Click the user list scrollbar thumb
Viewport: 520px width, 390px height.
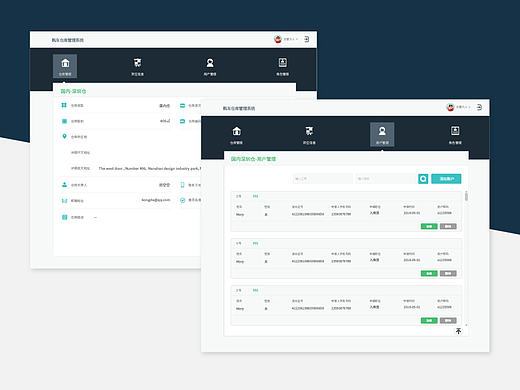466,196
